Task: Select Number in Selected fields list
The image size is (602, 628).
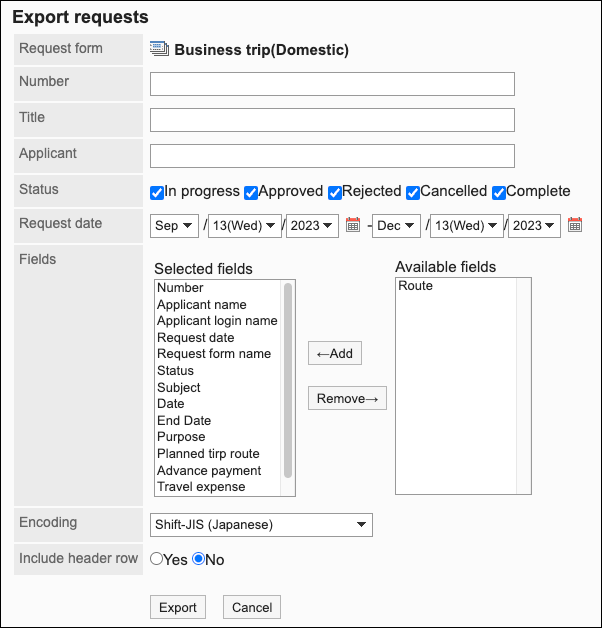Action: click(180, 288)
